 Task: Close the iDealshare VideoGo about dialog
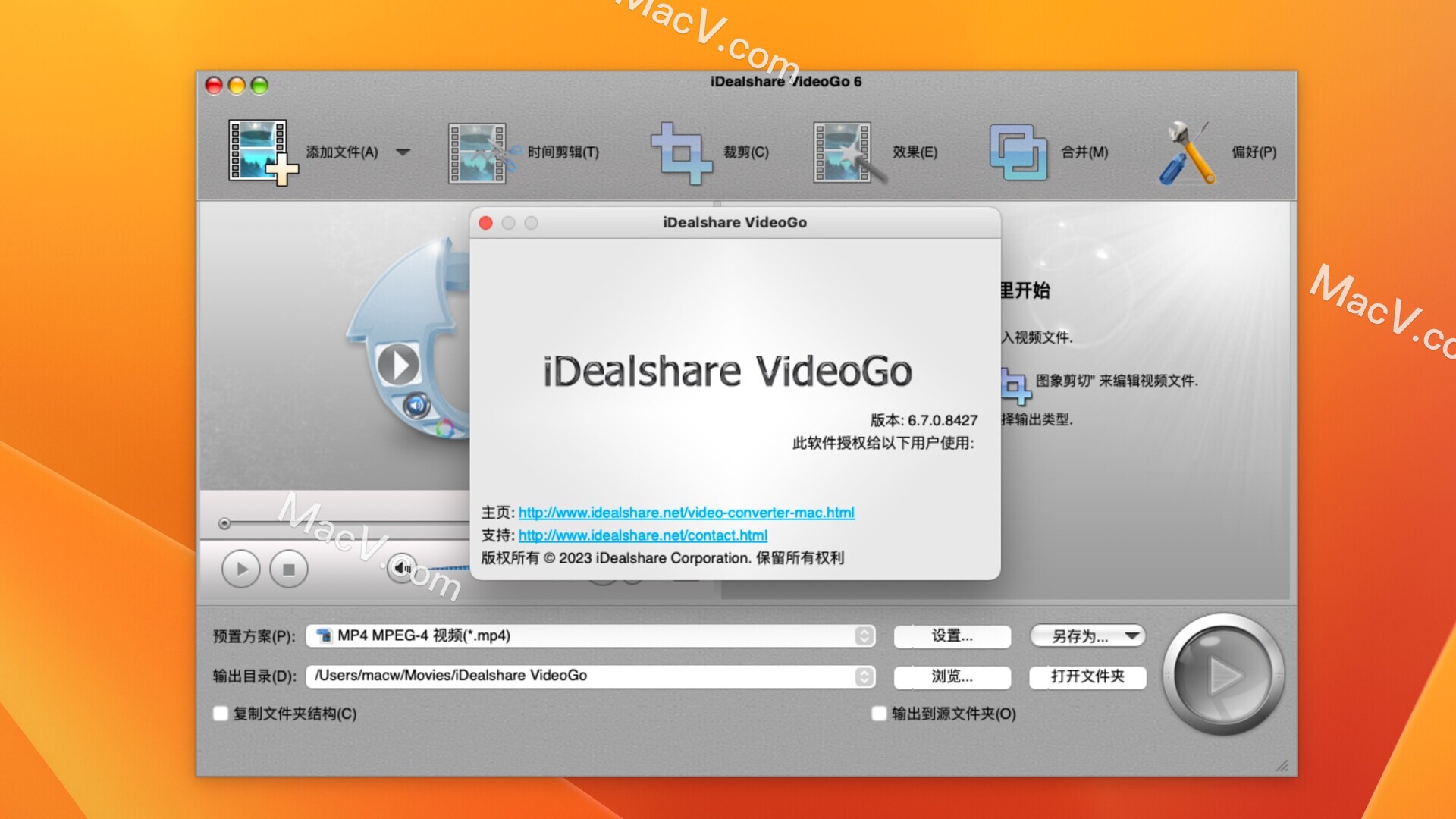(486, 223)
